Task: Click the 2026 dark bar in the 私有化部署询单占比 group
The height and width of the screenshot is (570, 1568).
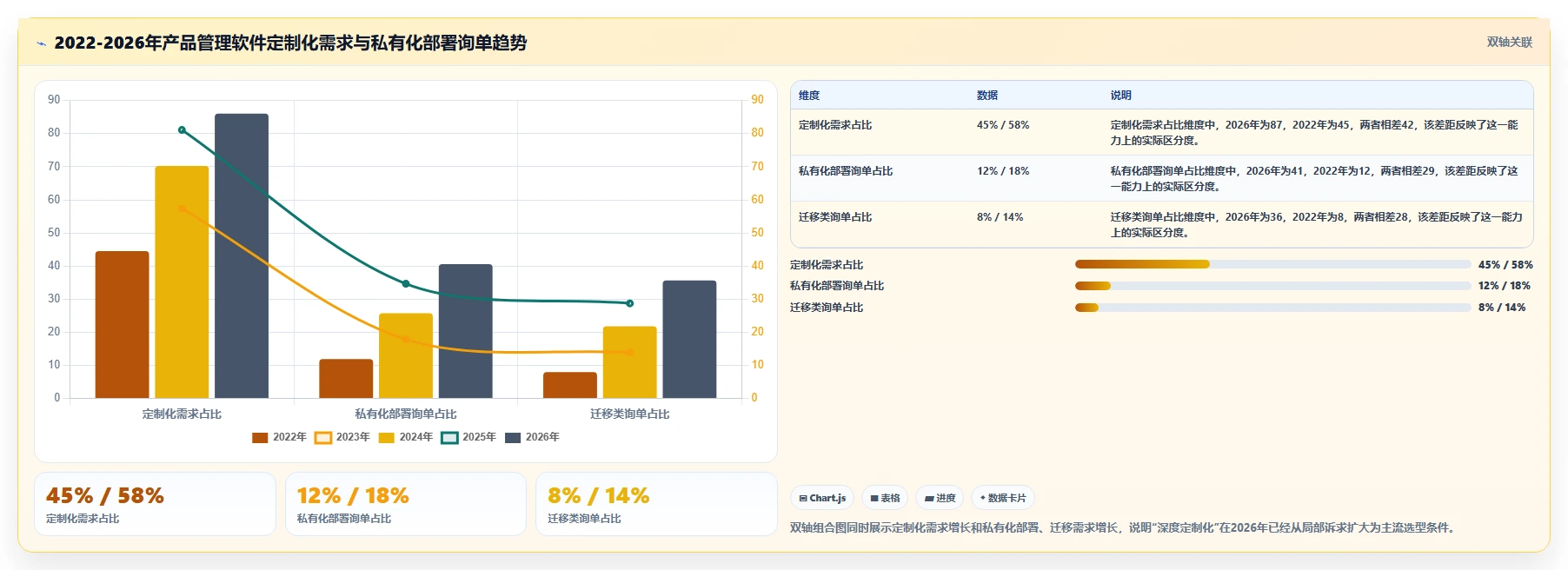Action: tap(466, 331)
